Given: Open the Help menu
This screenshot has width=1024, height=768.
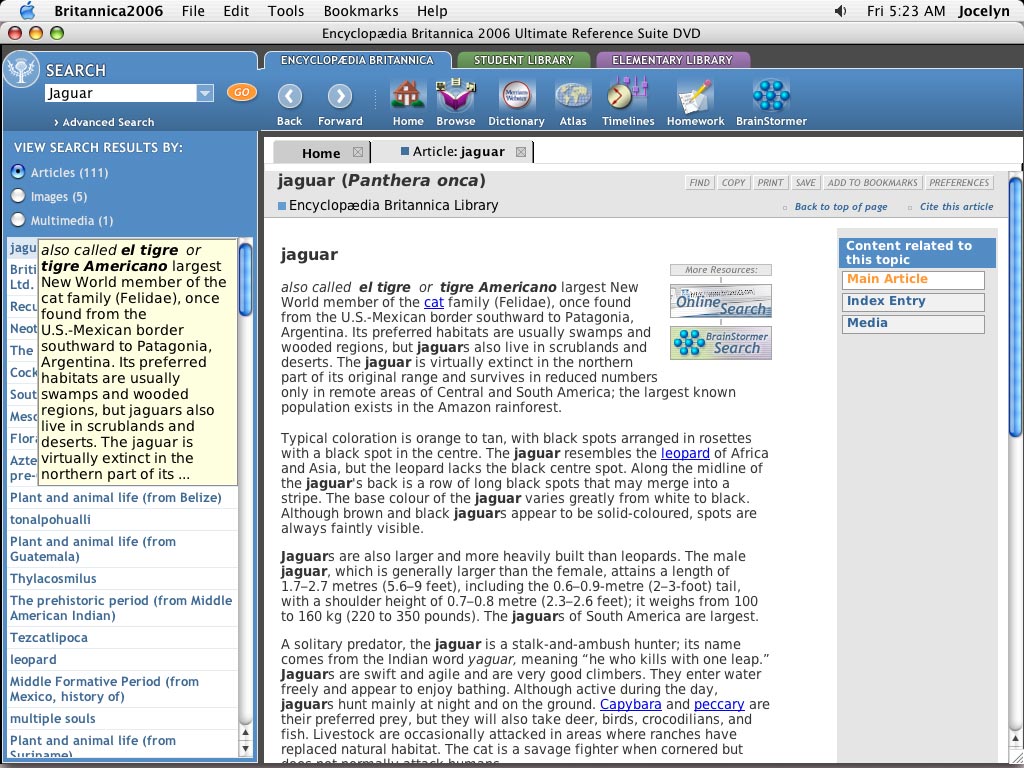Looking at the screenshot, I should coord(432,11).
